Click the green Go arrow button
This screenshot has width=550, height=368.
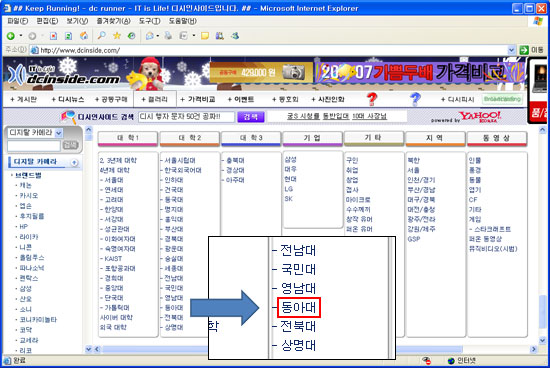[x=524, y=50]
